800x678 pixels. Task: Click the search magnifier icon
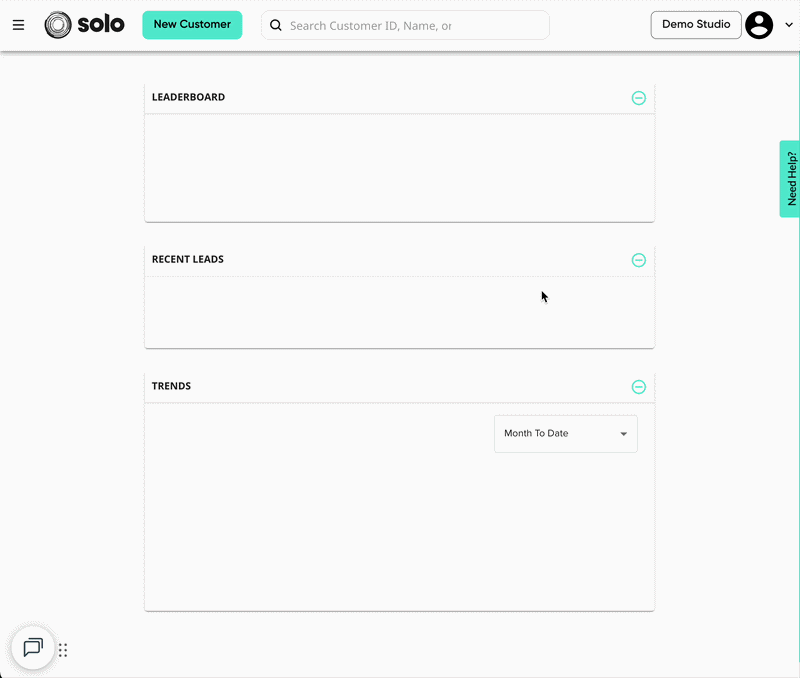(x=276, y=25)
